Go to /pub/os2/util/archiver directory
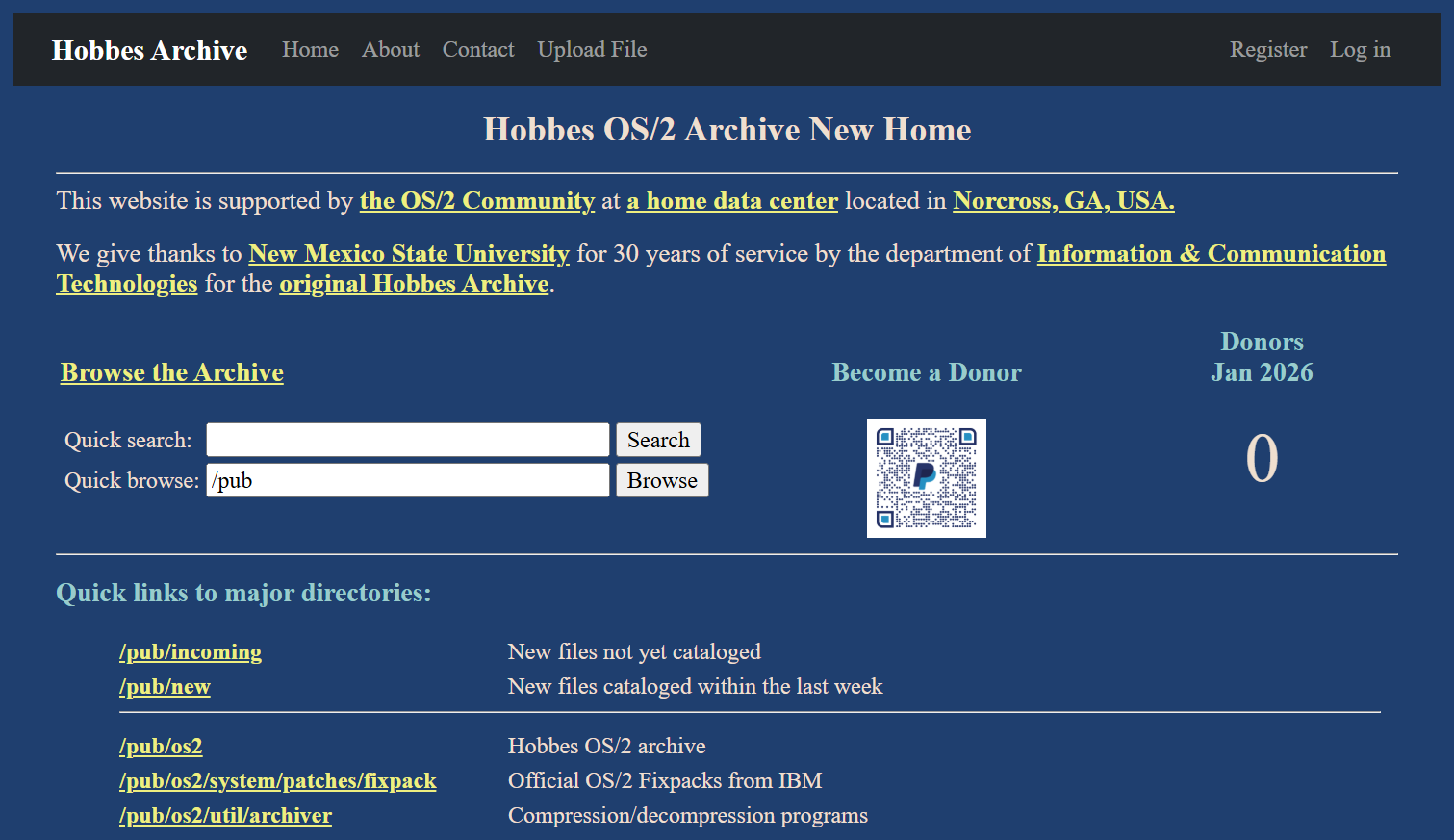 coord(225,816)
